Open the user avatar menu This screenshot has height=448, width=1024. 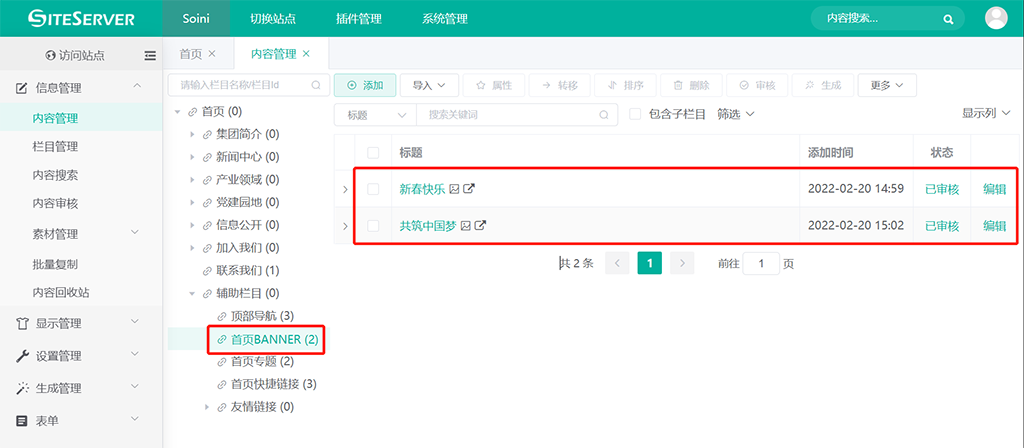click(996, 18)
